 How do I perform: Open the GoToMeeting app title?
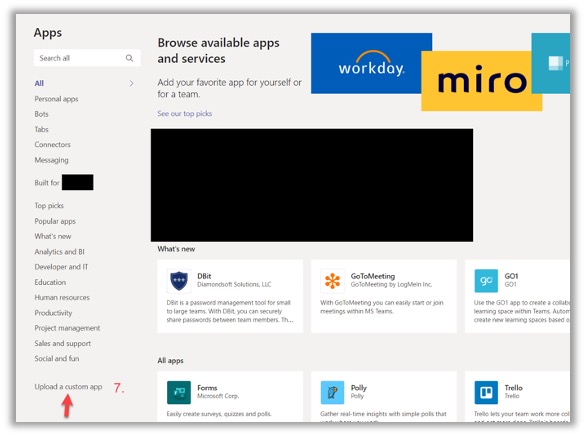373,276
